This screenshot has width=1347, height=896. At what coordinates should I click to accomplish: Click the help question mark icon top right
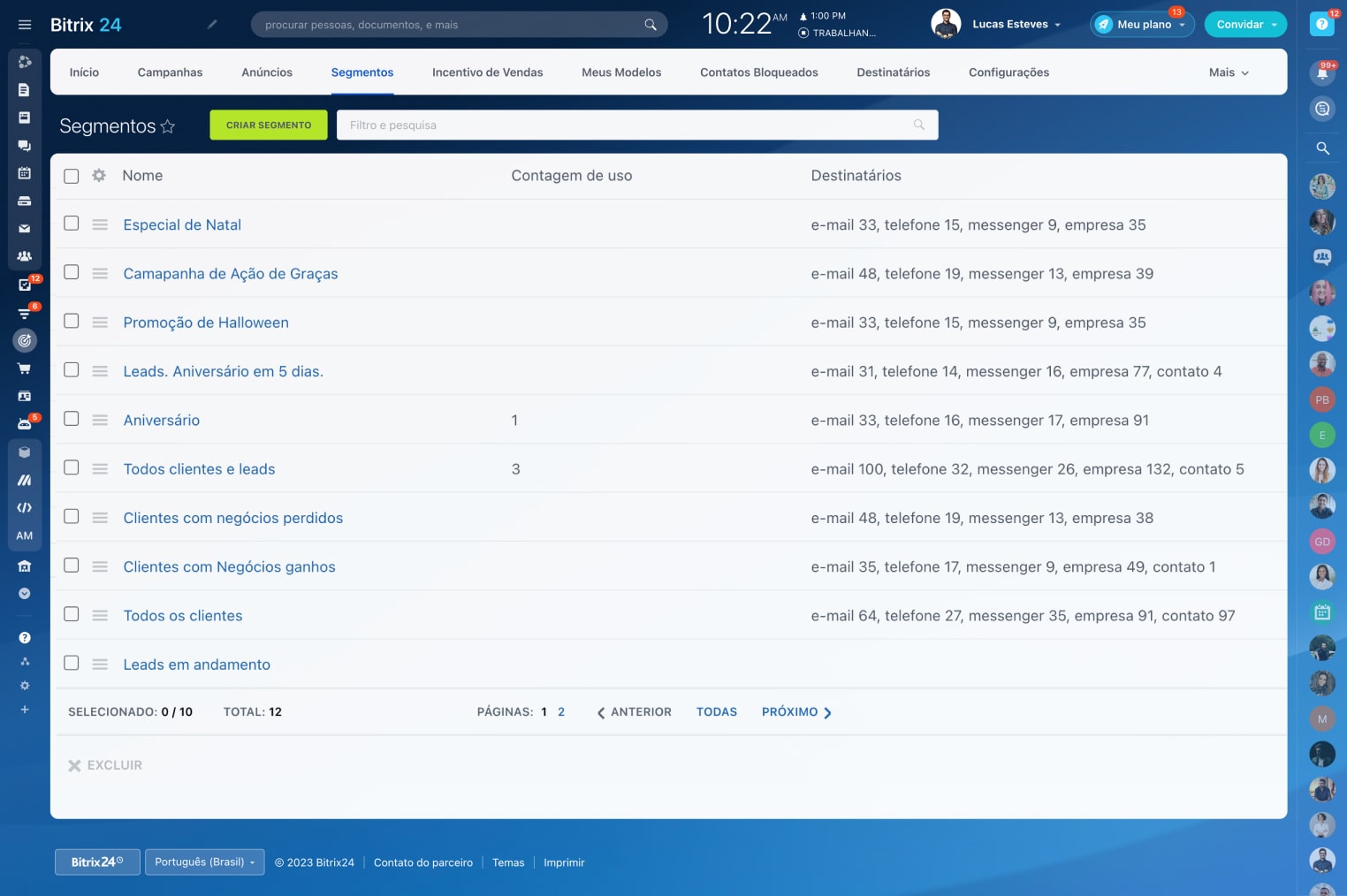point(1321,25)
